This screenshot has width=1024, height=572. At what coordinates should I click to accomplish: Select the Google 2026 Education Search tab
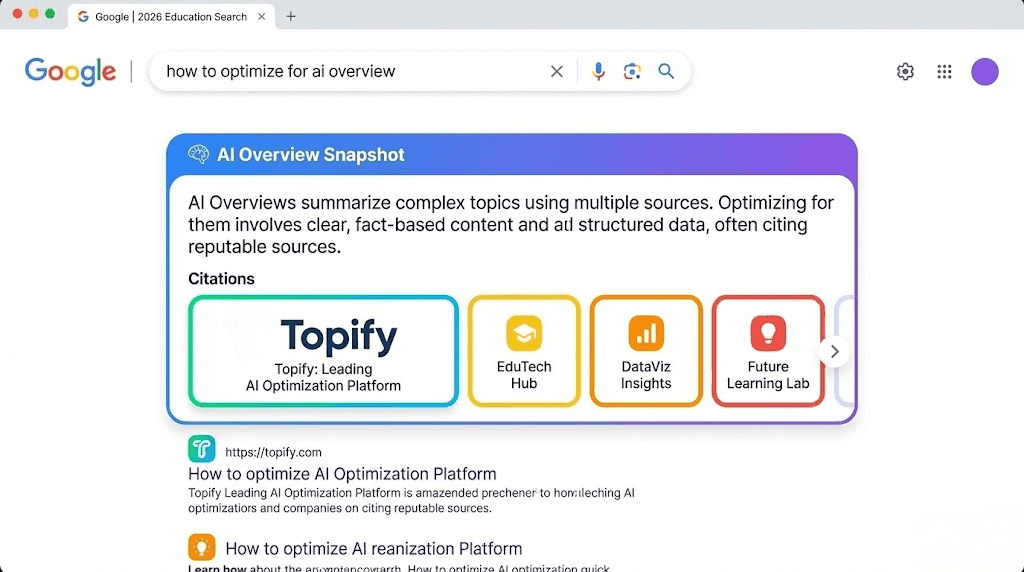(x=171, y=16)
